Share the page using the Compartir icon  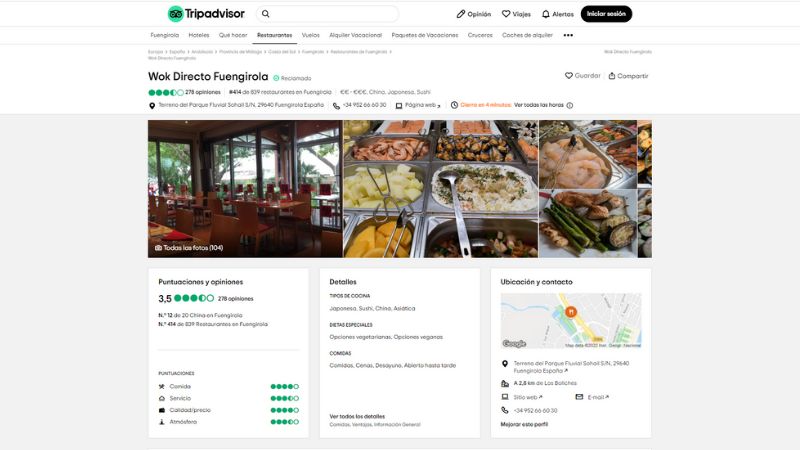pos(612,76)
